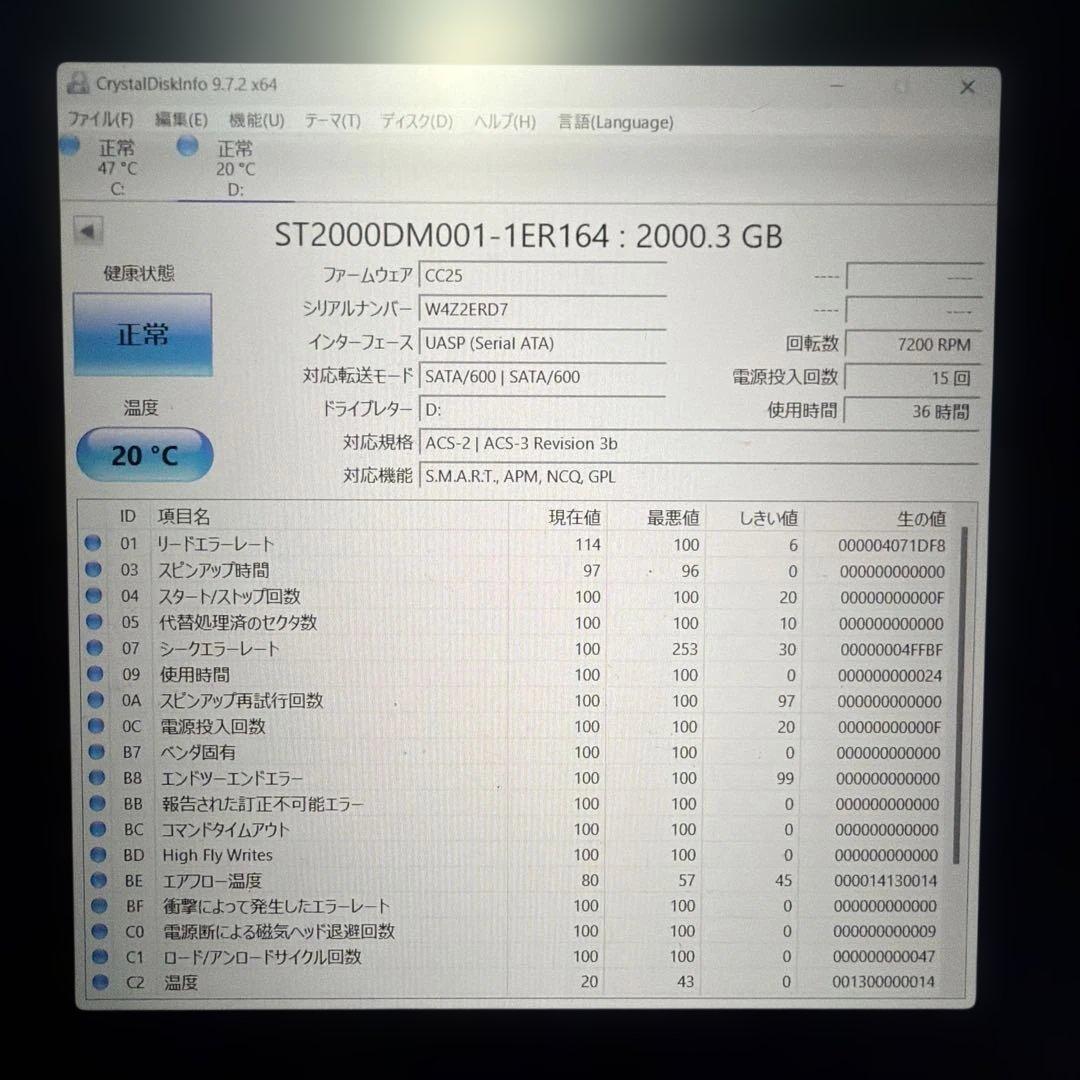Image resolution: width=1080 pixels, height=1080 pixels.
Task: Click the disk title ST2000DM001-1ER164 : 2000.3 GB
Action: (528, 236)
